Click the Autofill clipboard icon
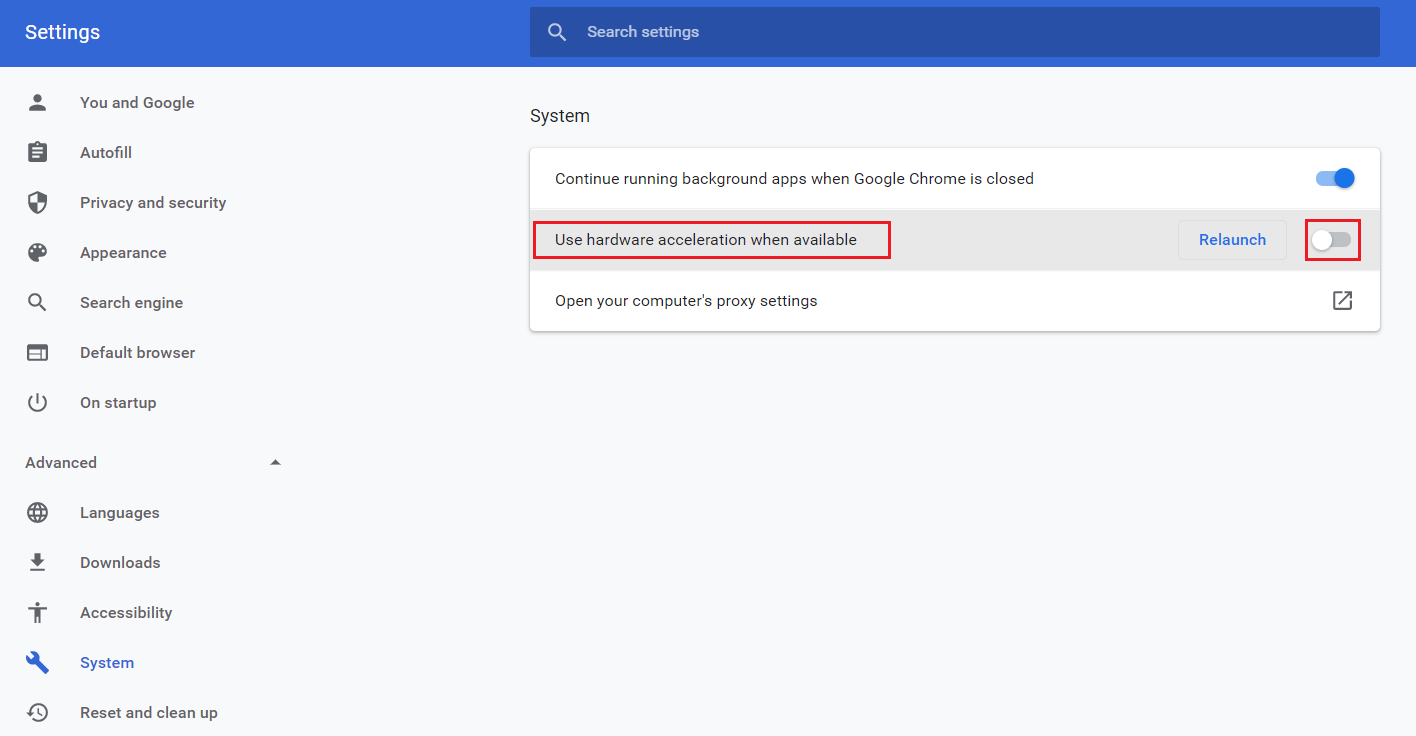The image size is (1416, 736). [x=37, y=152]
